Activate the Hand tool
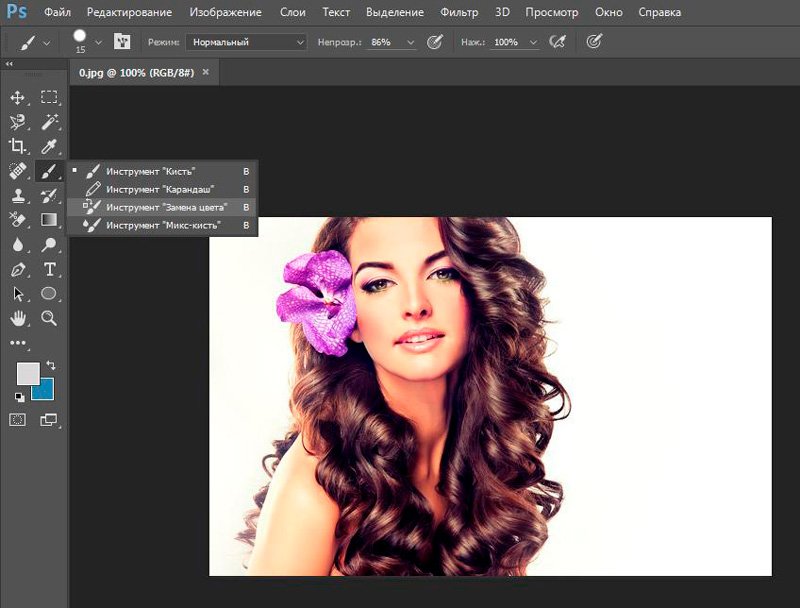The width and height of the screenshot is (800, 608). click(x=17, y=318)
